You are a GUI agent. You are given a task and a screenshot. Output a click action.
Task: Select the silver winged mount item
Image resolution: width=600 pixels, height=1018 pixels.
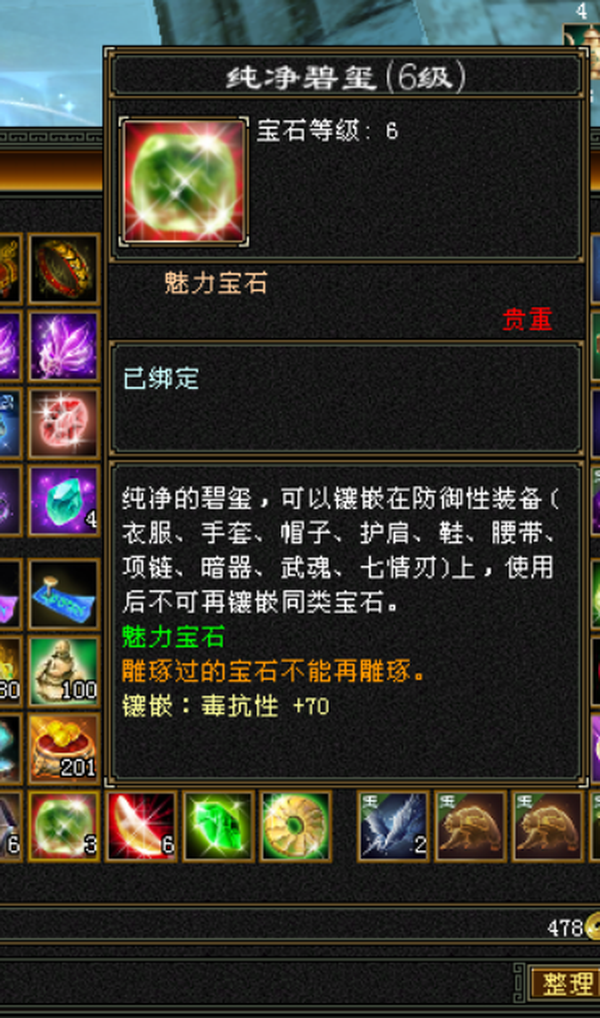394,826
